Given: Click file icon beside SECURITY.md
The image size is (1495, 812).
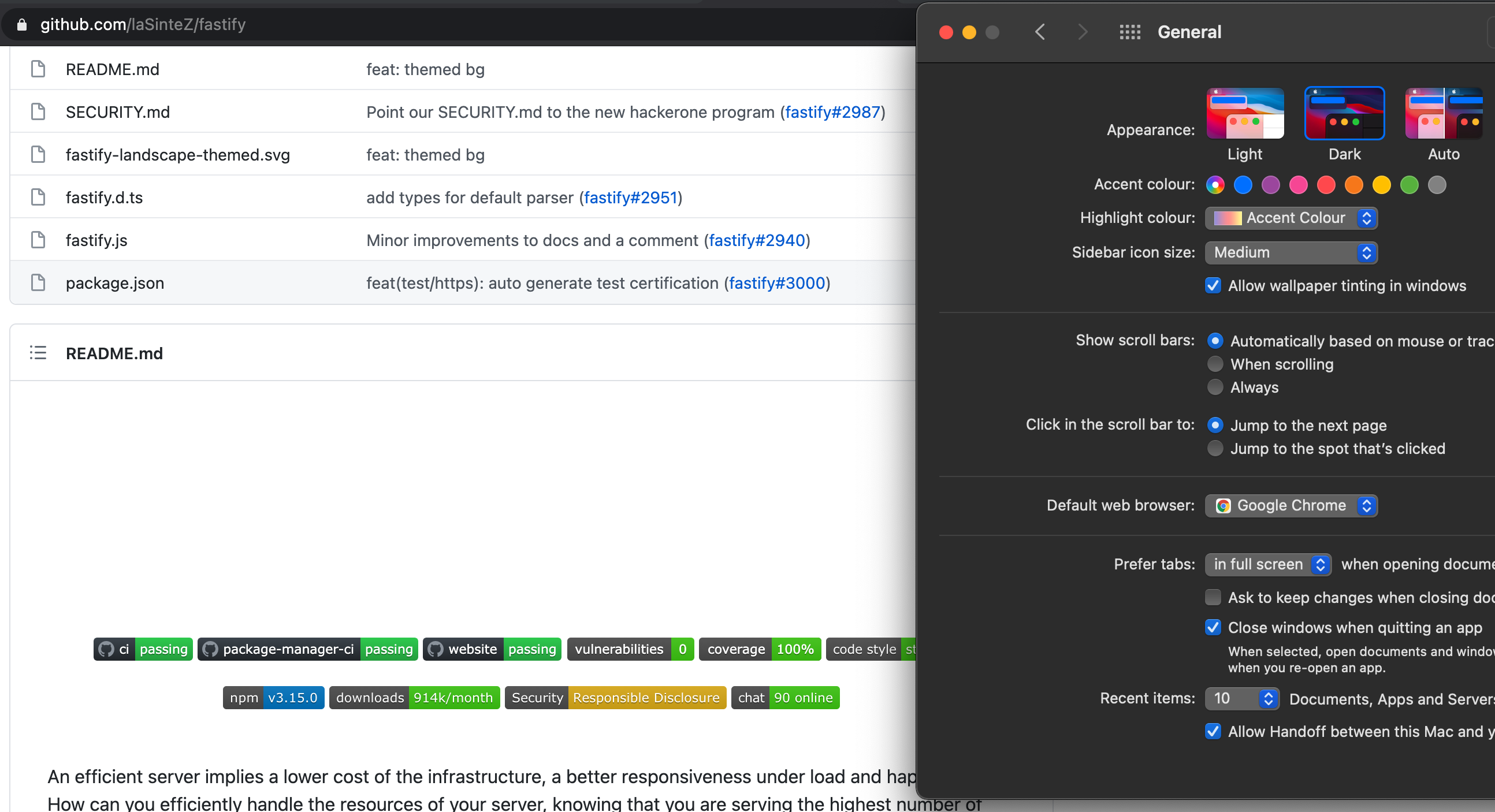Looking at the screenshot, I should tap(38, 111).
